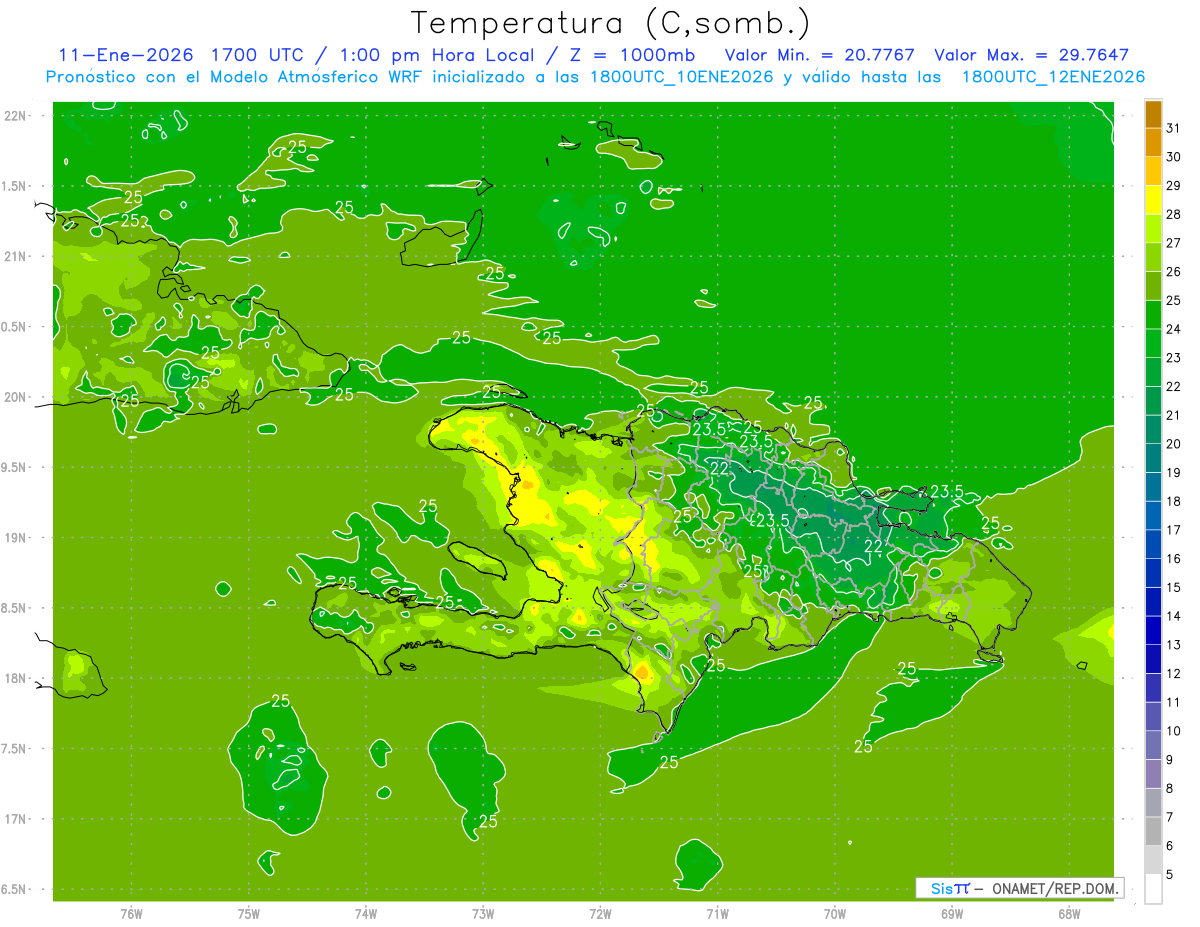Click the '18N' latitude axis label
1200x927 pixels.
click(15, 679)
